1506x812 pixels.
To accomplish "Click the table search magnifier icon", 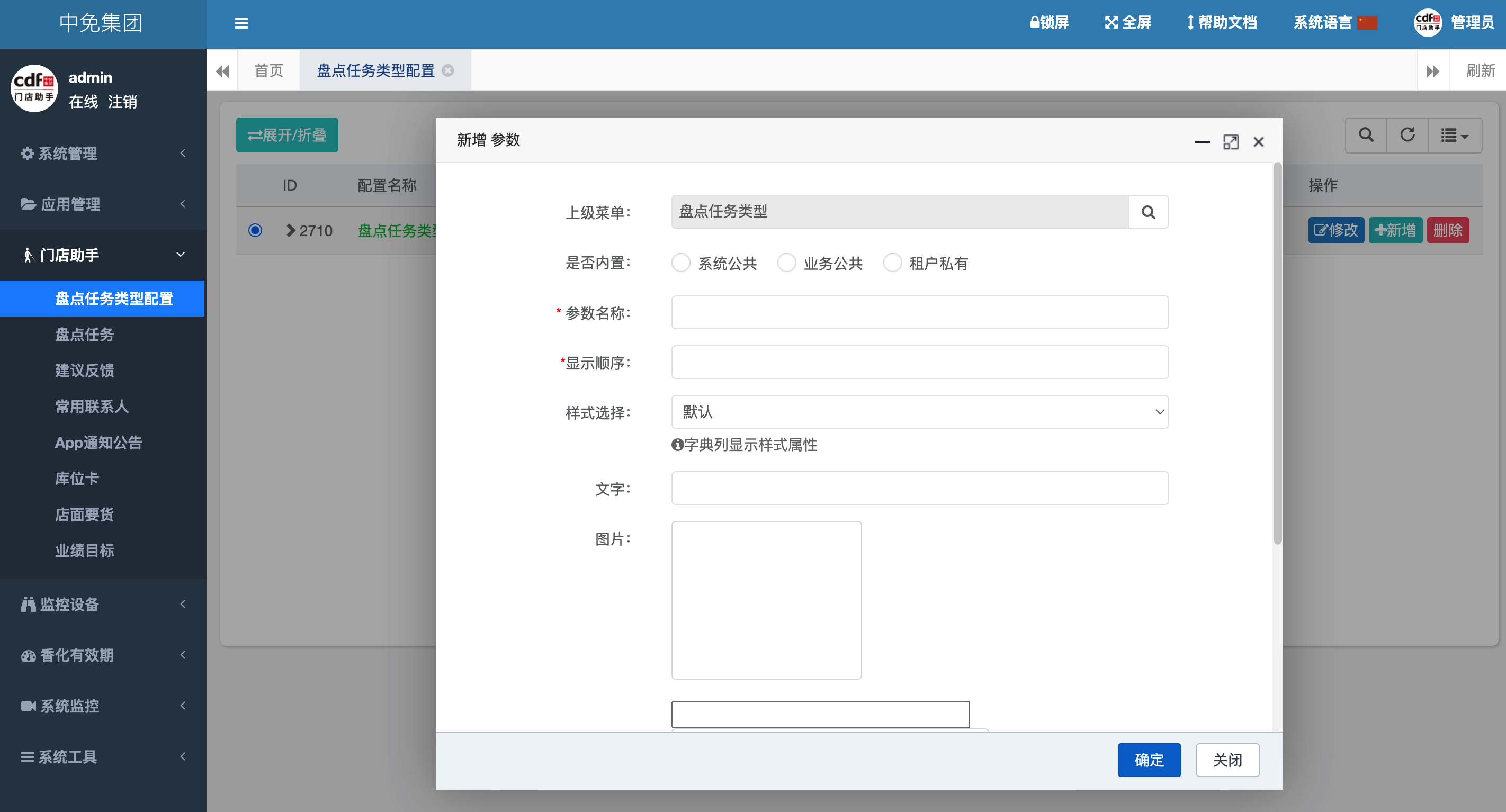I will coord(1366,135).
